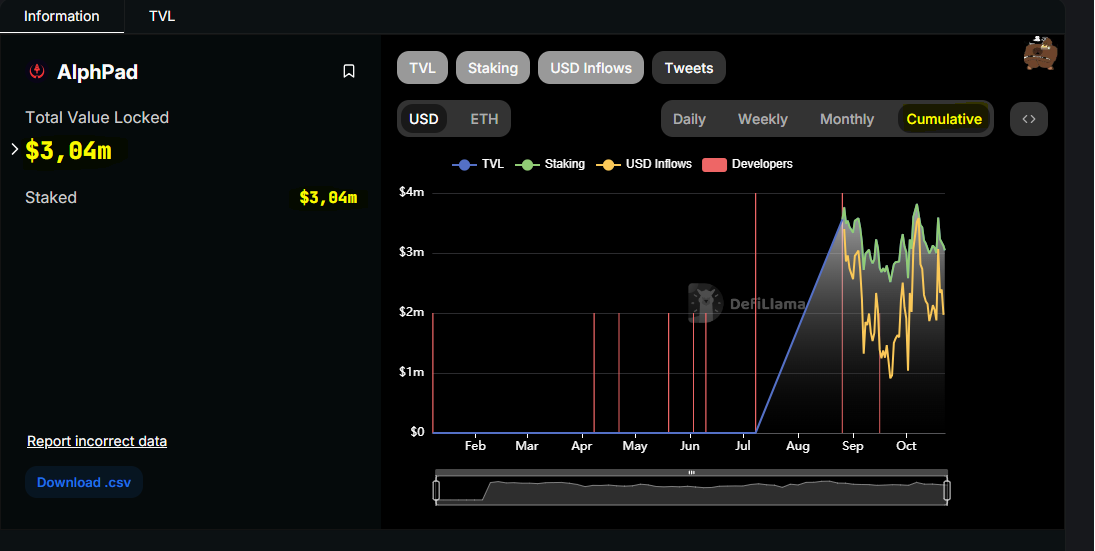This screenshot has height=551, width=1095.
Task: Select the Weekly grouping
Action: (763, 119)
